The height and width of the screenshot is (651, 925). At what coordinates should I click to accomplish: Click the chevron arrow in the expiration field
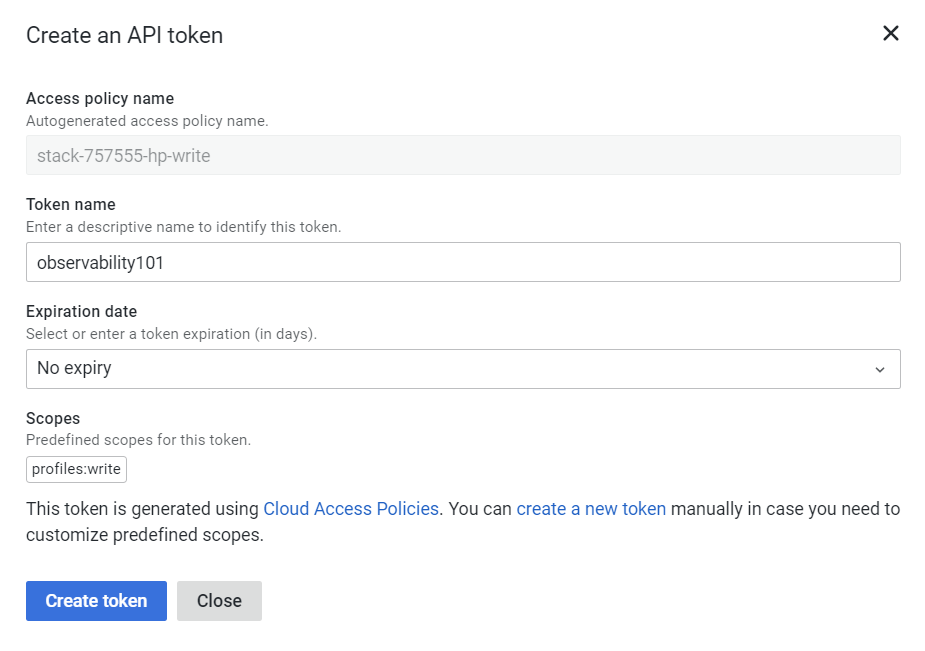pyautogui.click(x=880, y=370)
